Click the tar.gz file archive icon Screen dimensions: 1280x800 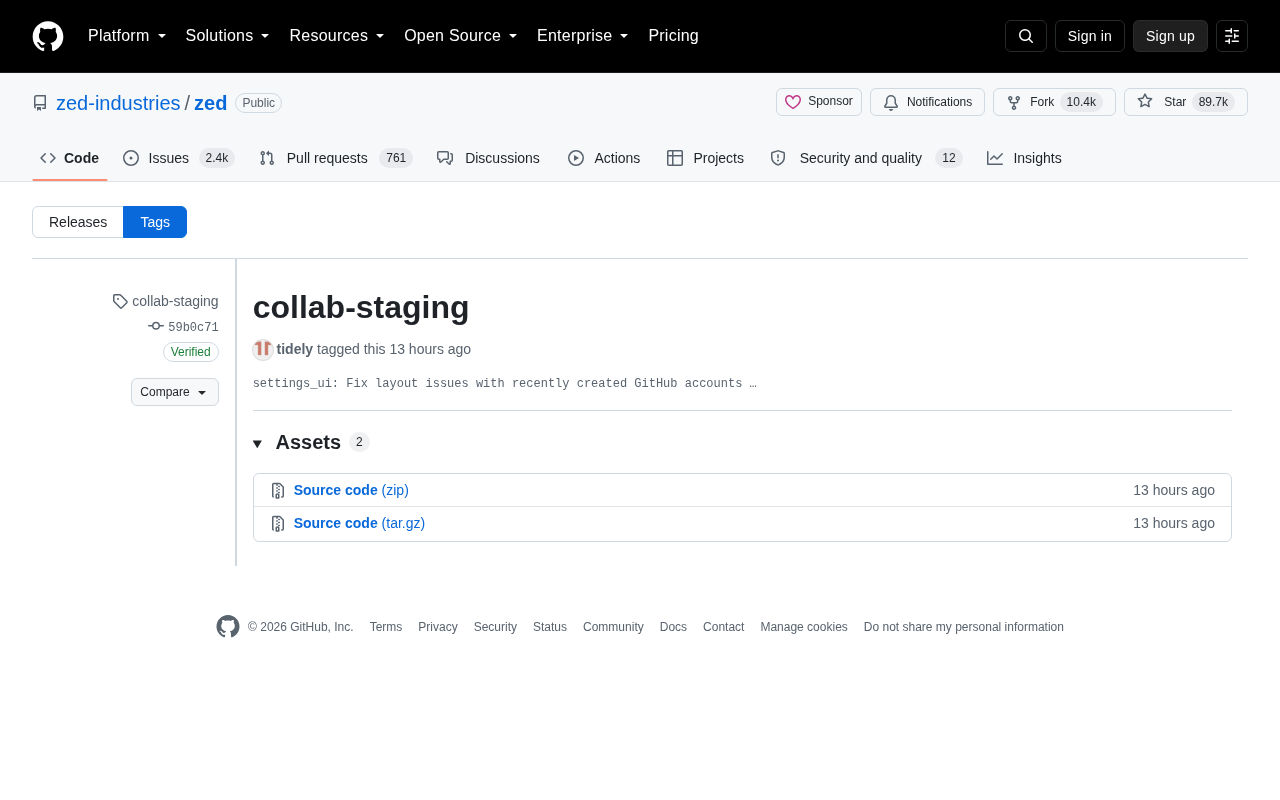click(278, 524)
